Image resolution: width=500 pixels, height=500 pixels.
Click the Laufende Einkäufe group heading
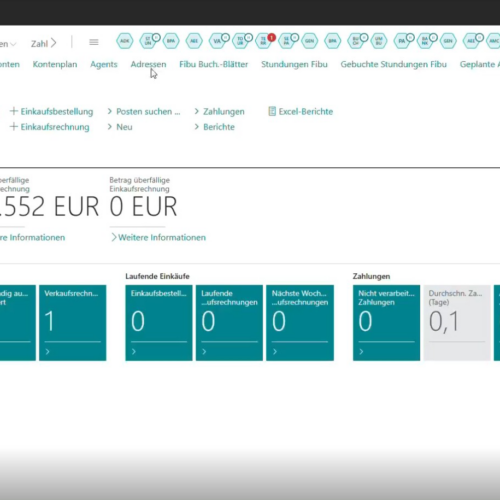click(157, 276)
